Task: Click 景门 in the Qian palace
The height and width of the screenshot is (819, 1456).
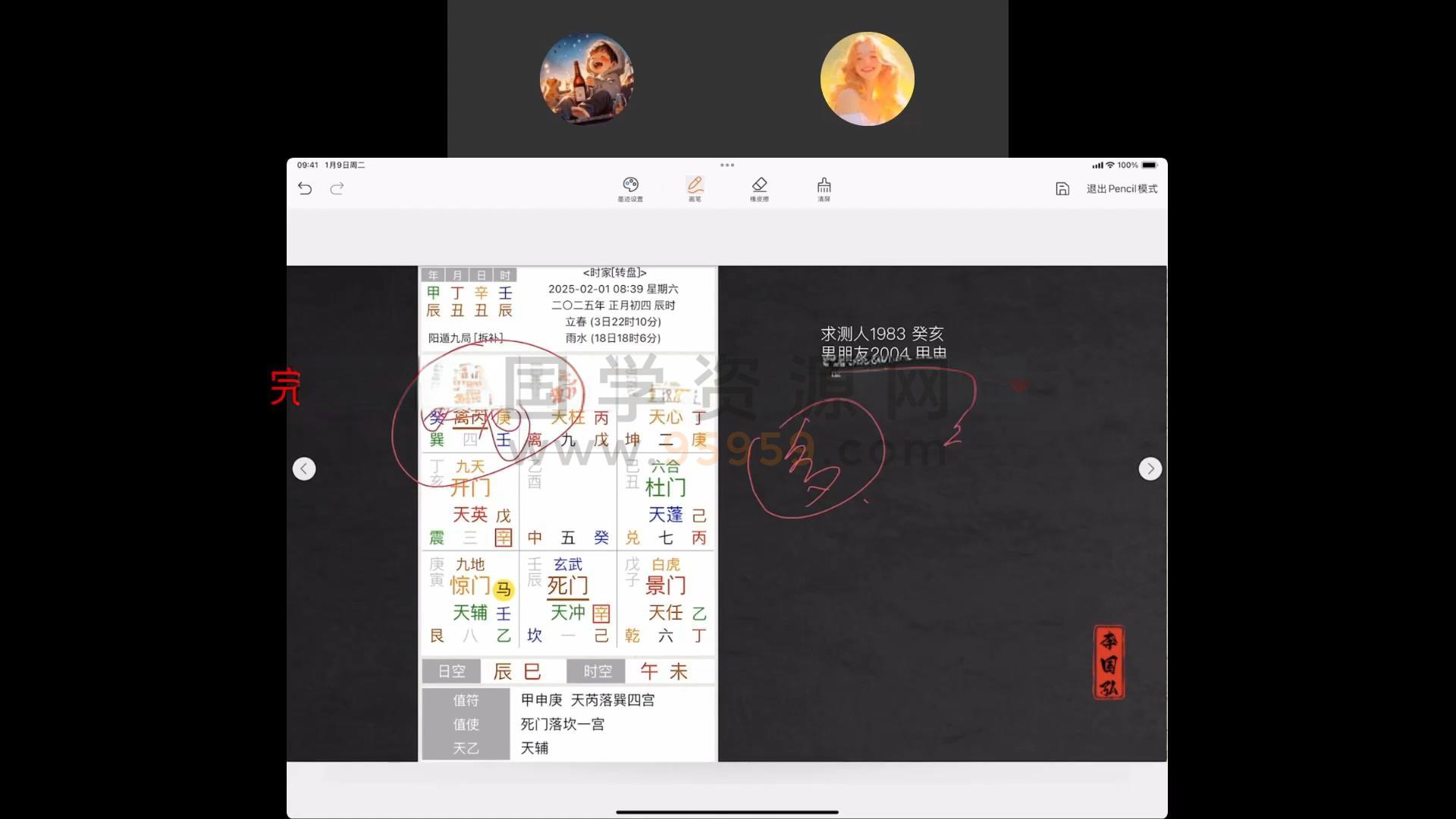Action: click(x=666, y=585)
